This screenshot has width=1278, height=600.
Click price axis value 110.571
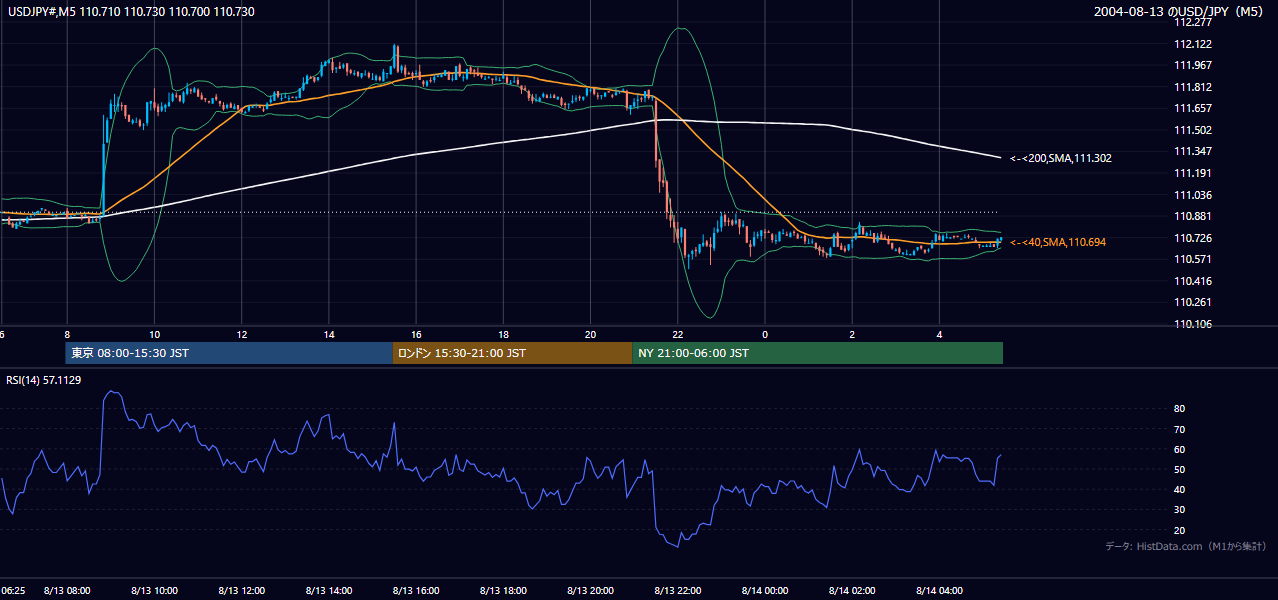pyautogui.click(x=1194, y=259)
